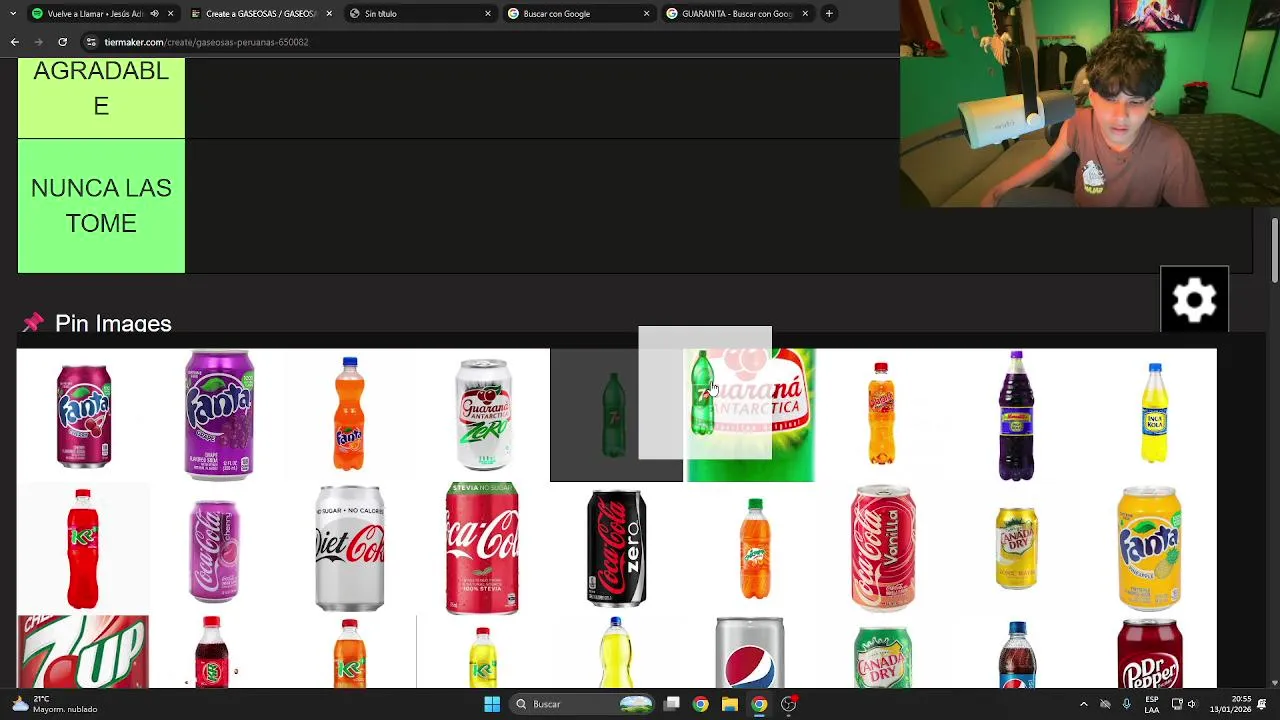Open the tab search dropdown arrow
Viewport: 1280px width, 720px height.
(12, 14)
